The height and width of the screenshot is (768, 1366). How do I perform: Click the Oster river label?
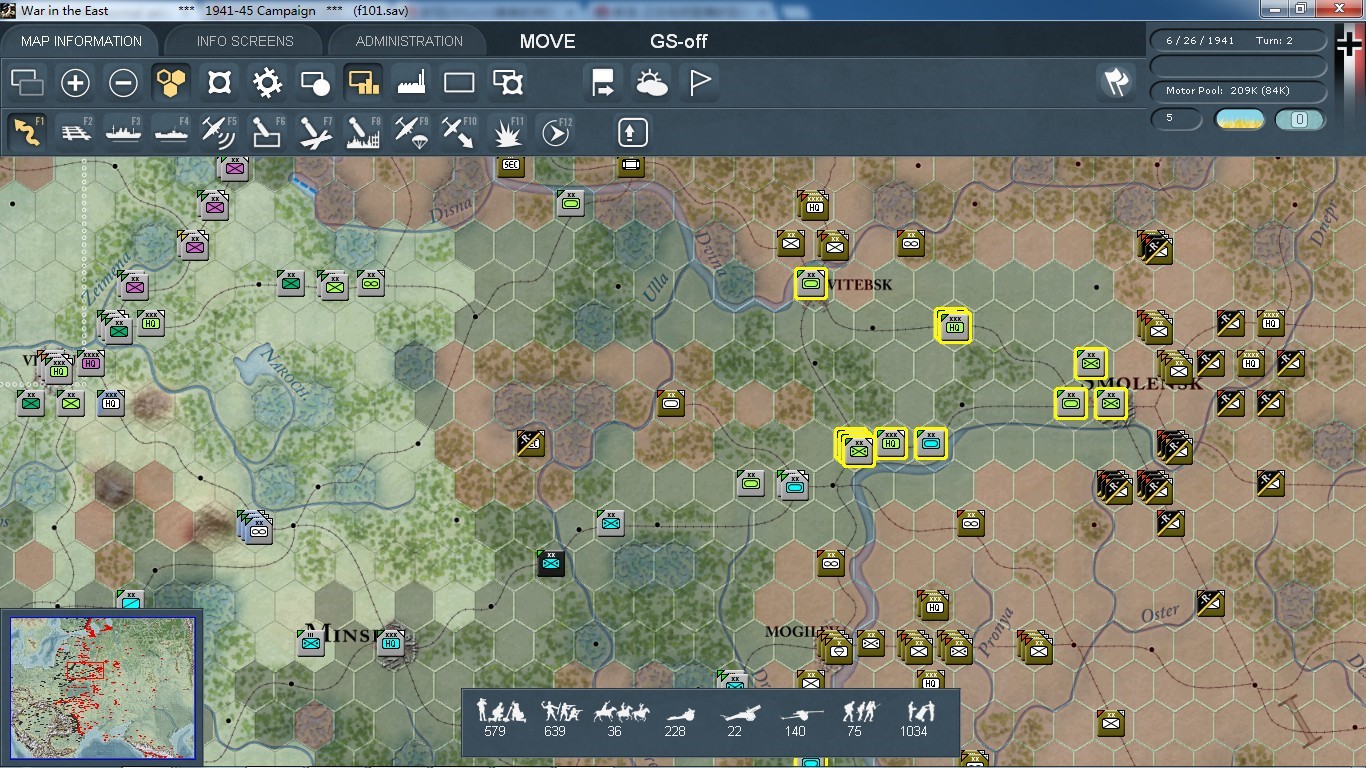click(1161, 612)
